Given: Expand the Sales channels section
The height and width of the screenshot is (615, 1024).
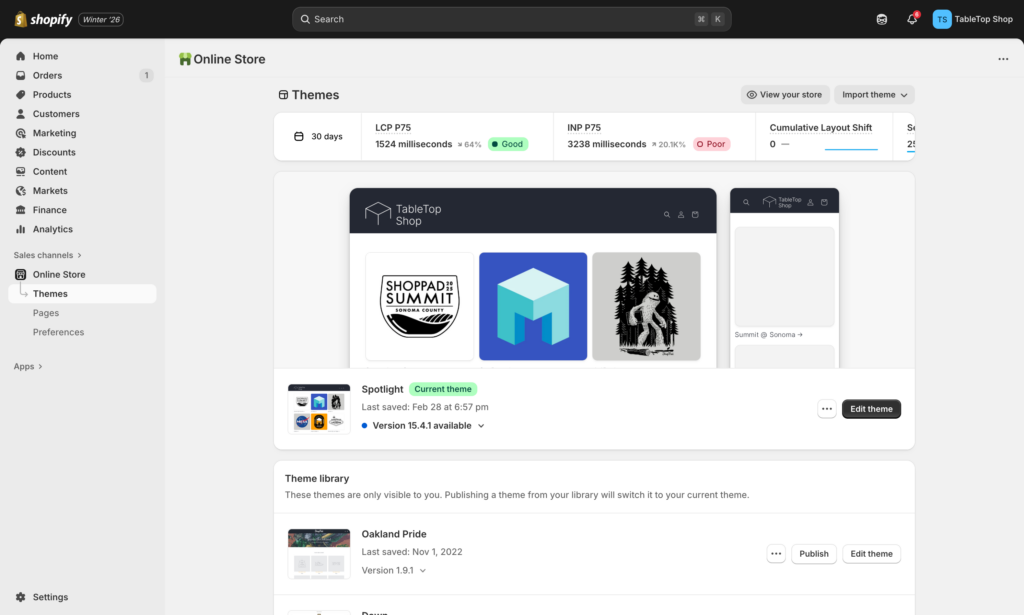Looking at the screenshot, I should pos(48,255).
